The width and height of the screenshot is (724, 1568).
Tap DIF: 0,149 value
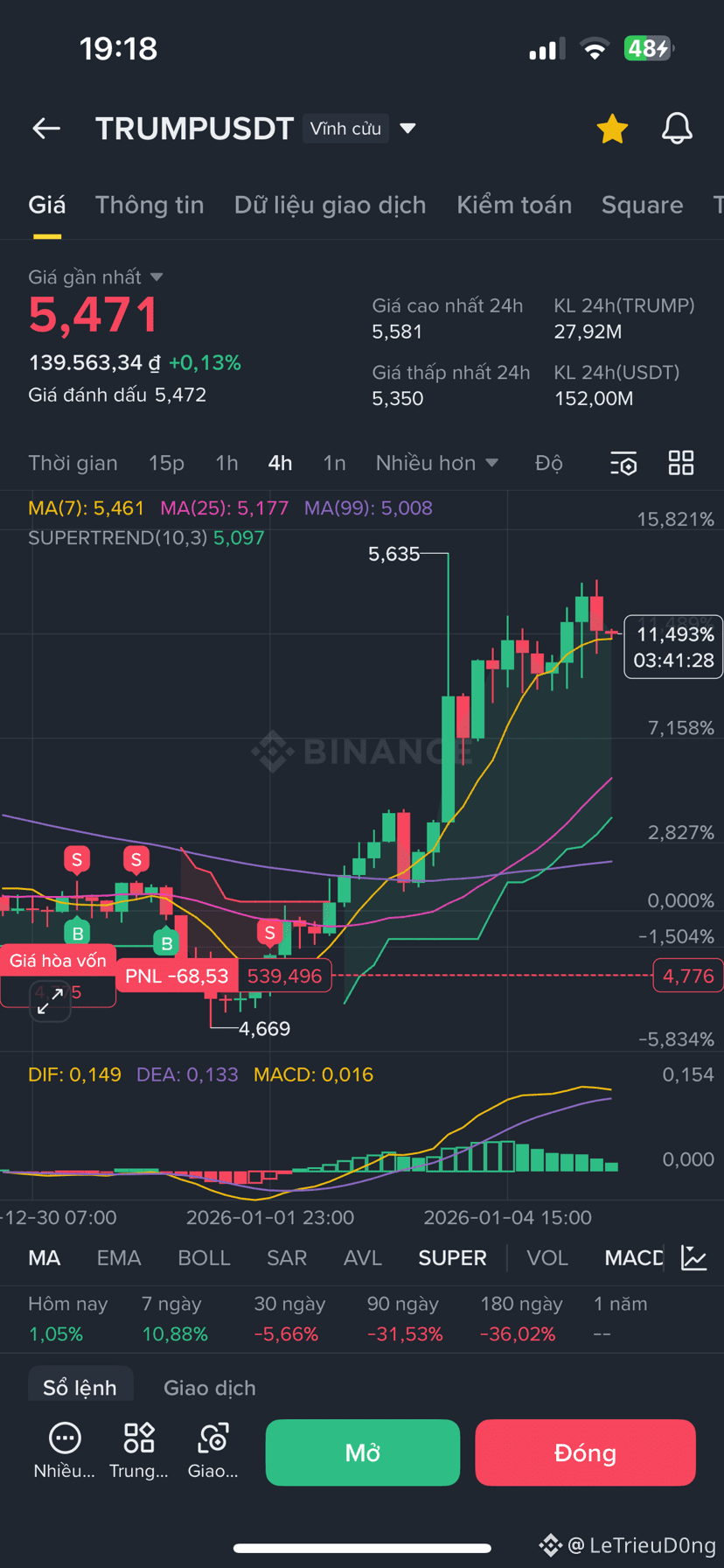pyautogui.click(x=74, y=1074)
